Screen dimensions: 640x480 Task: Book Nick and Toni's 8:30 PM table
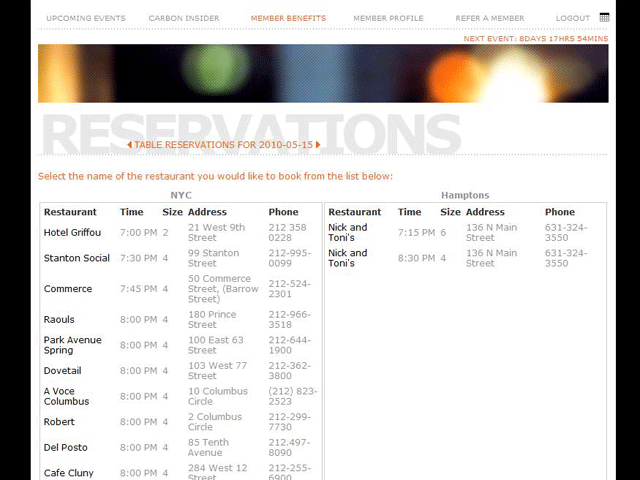(x=348, y=258)
